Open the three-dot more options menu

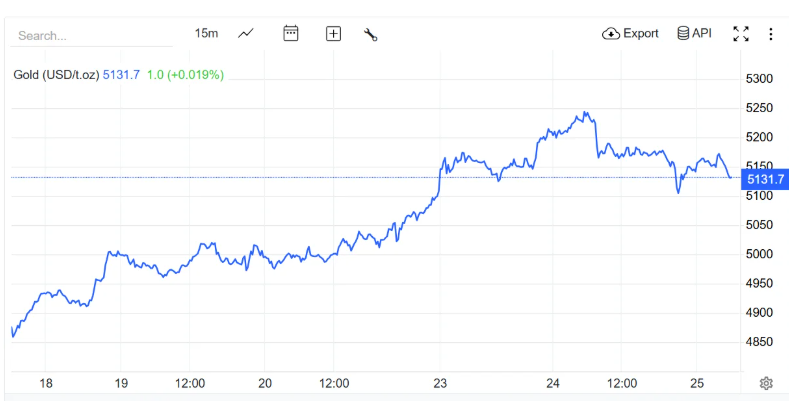[771, 33]
